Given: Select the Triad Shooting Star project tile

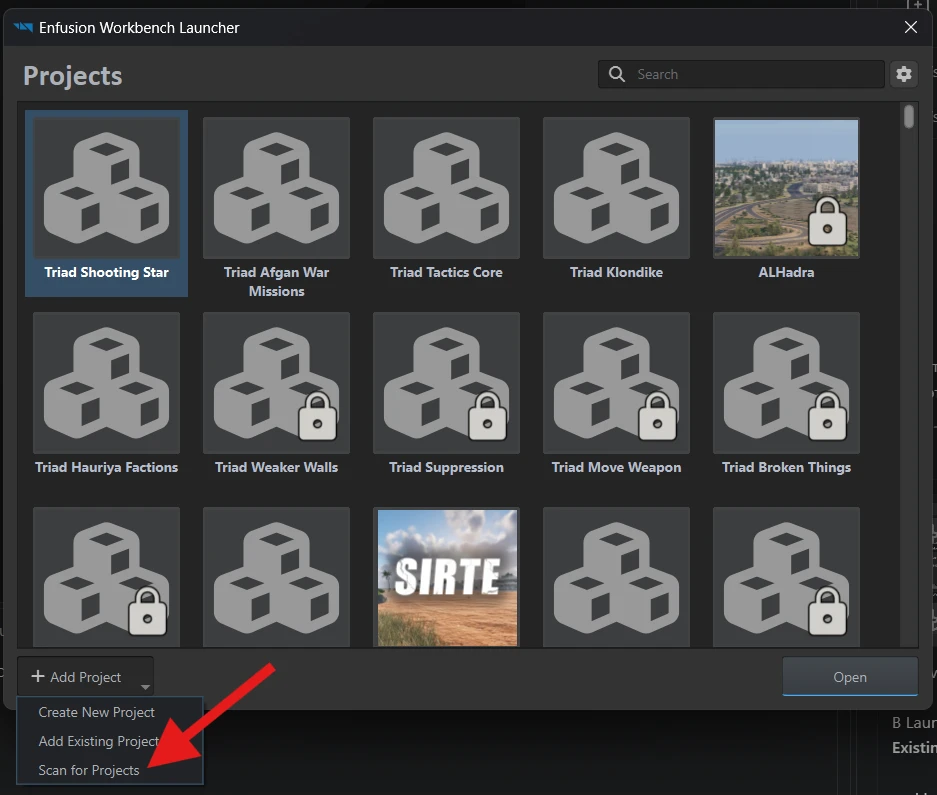Looking at the screenshot, I should 106,203.
